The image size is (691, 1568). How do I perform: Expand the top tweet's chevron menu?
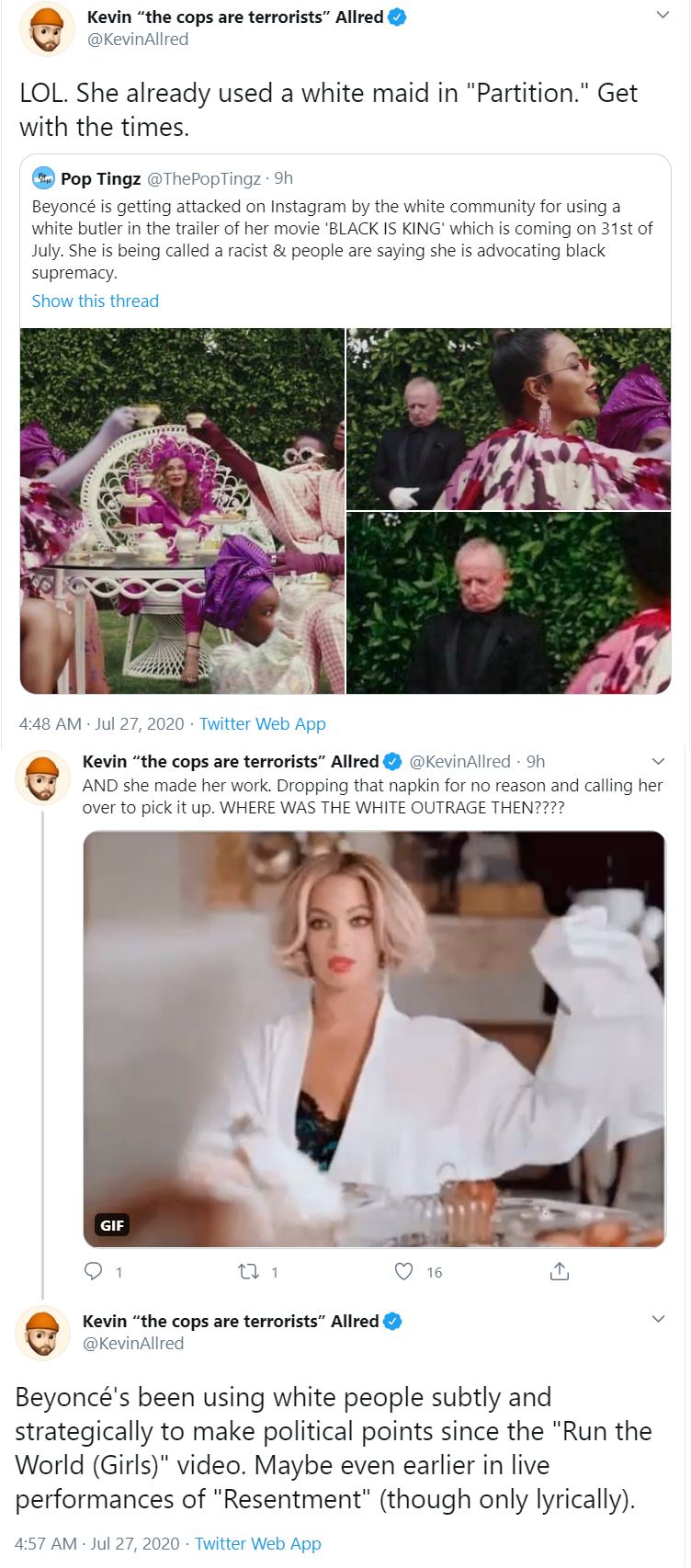point(663,15)
